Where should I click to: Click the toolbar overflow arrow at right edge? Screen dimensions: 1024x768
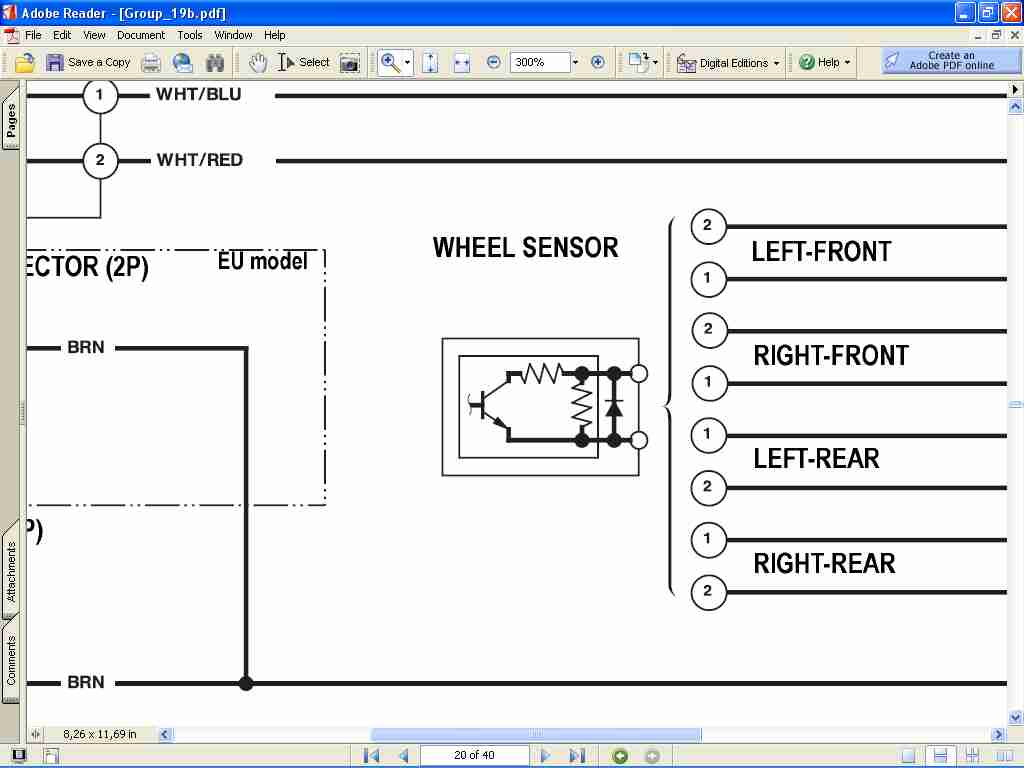coord(1015,89)
